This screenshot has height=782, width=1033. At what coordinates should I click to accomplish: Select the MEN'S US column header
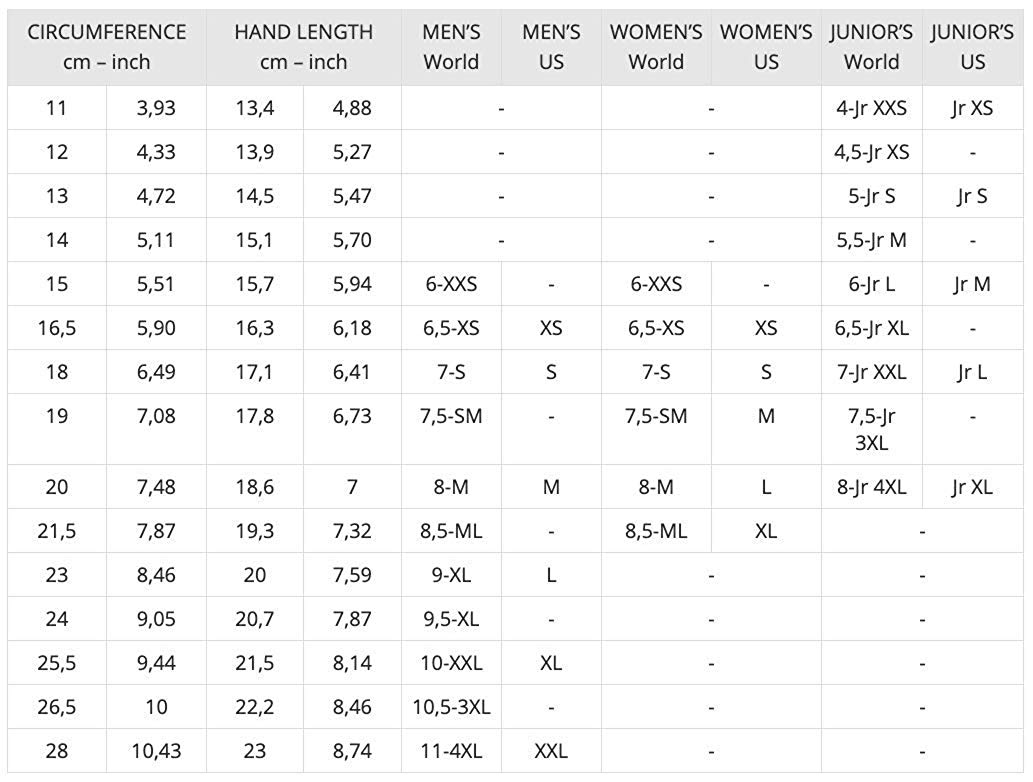[551, 47]
